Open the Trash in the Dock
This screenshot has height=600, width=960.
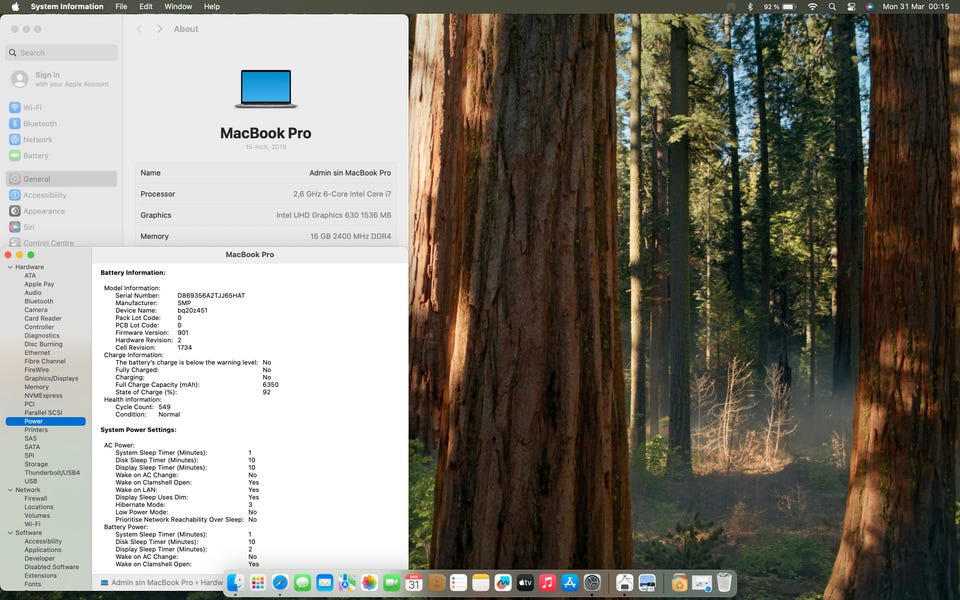pos(724,582)
